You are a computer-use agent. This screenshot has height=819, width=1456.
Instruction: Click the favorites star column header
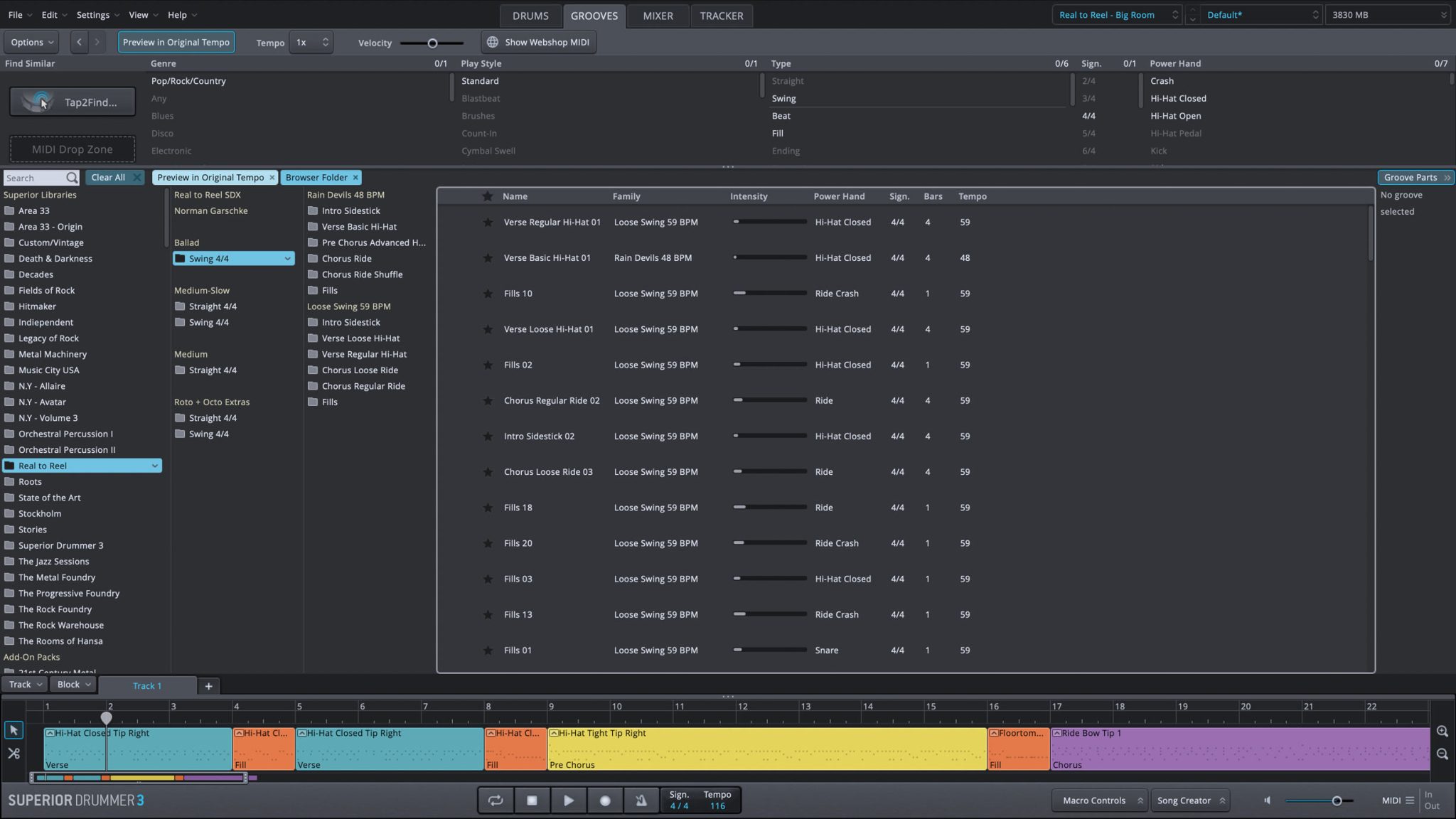tap(488, 196)
